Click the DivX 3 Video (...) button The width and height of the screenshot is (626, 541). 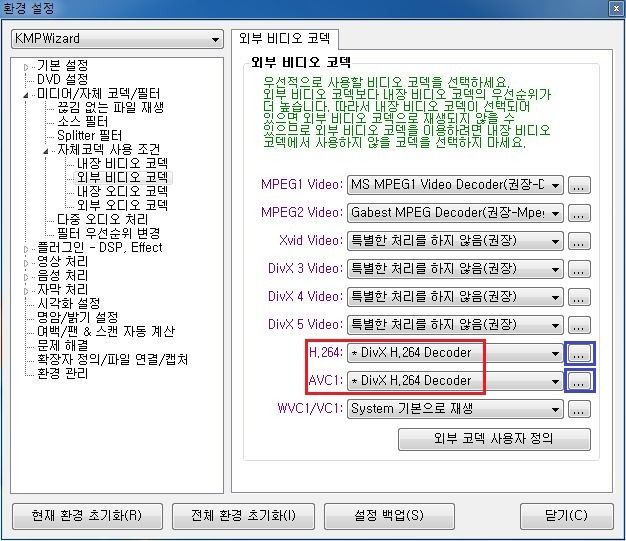(x=579, y=269)
